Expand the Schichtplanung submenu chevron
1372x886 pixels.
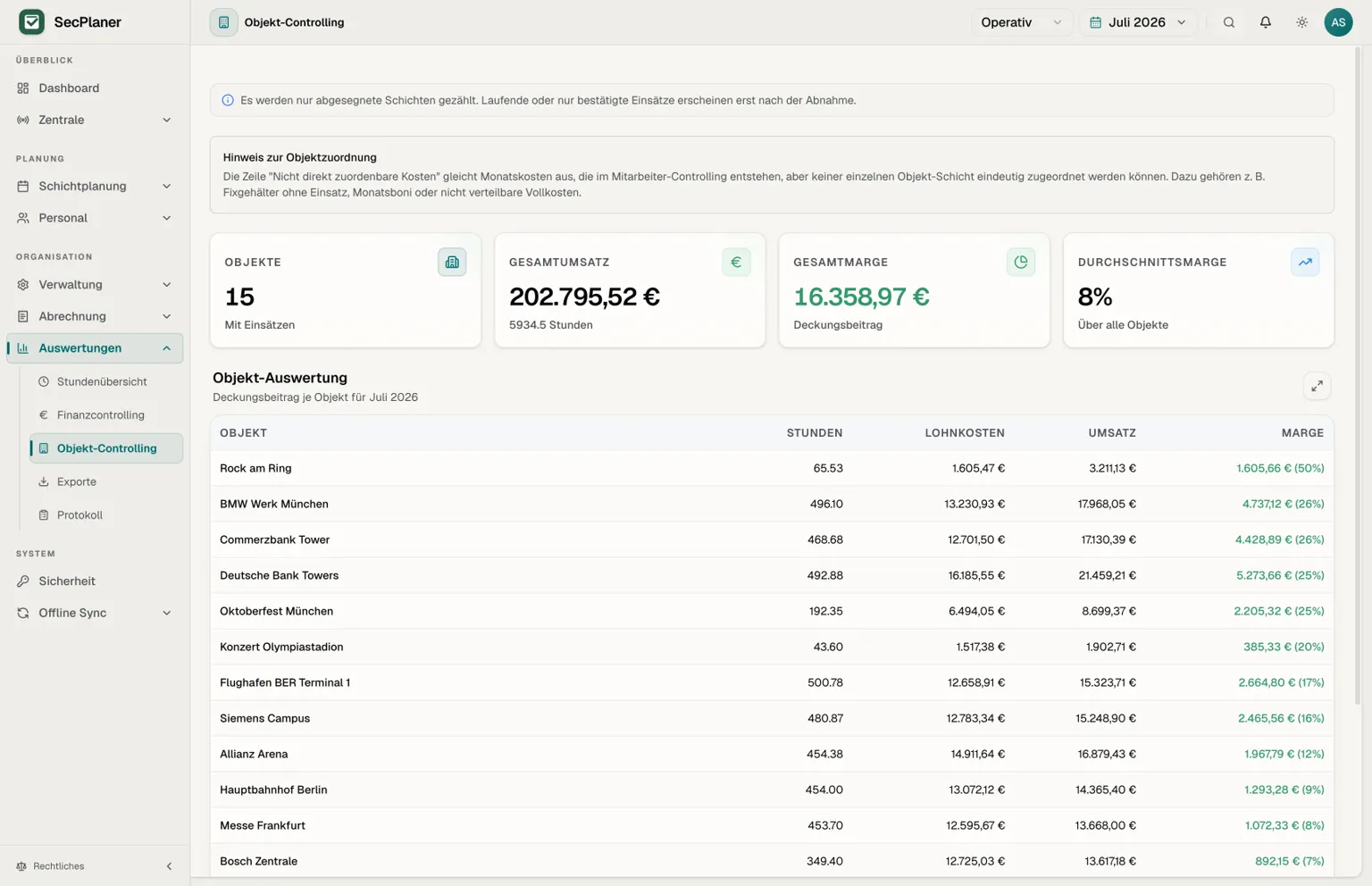(x=166, y=186)
